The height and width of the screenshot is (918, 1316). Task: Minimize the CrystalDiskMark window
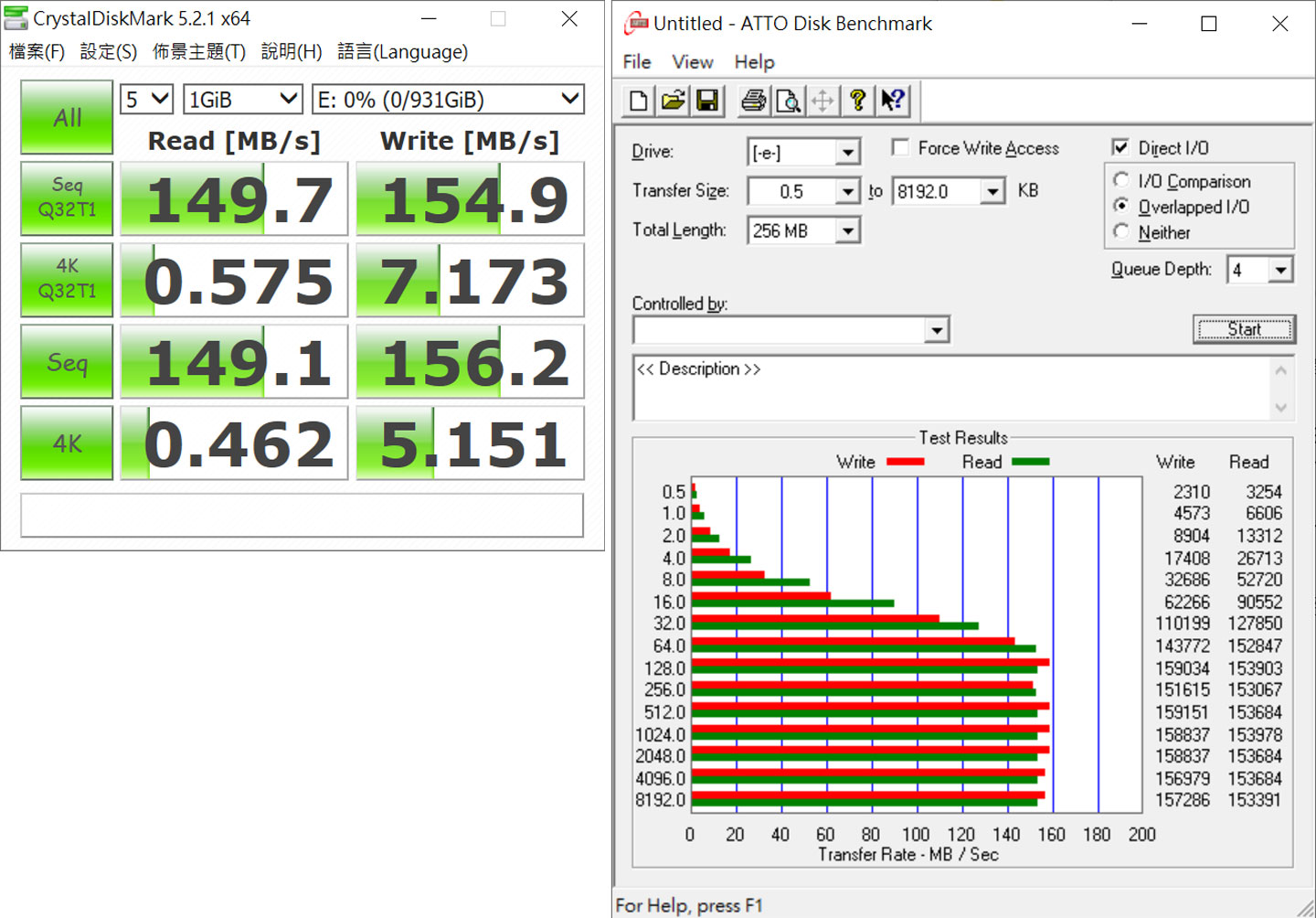click(x=429, y=18)
